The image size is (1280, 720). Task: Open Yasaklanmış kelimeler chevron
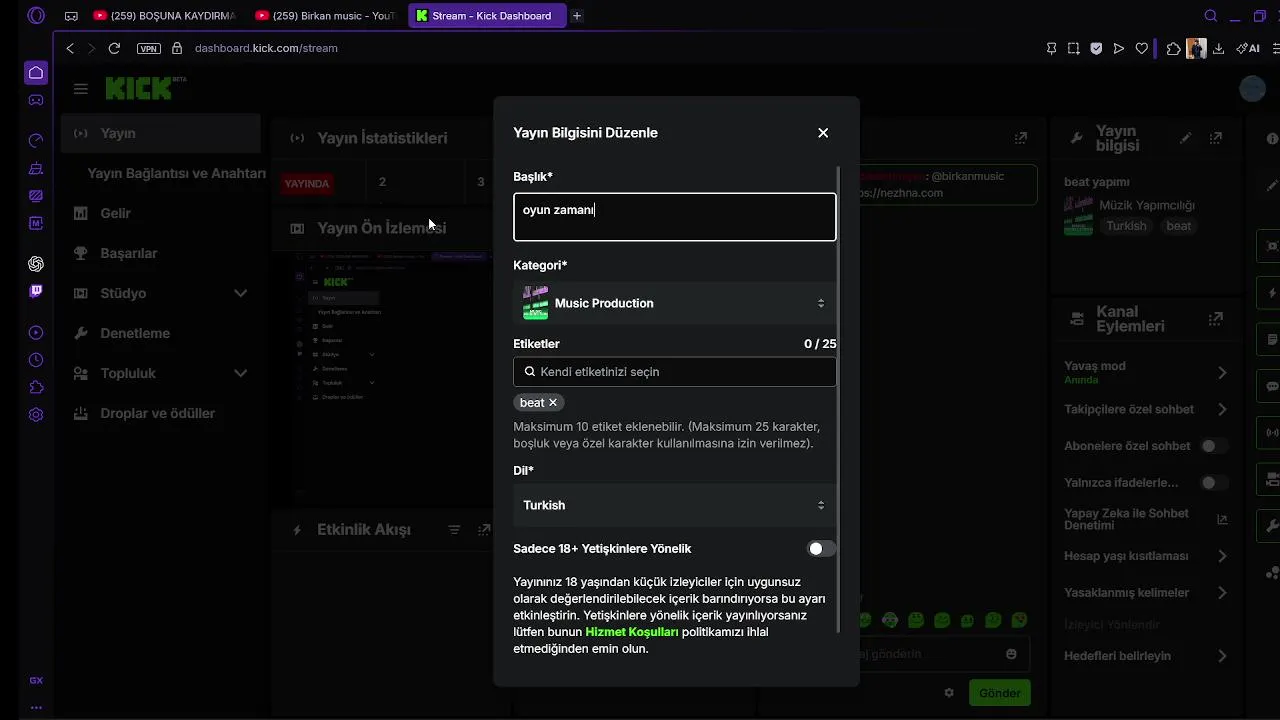(1222, 593)
